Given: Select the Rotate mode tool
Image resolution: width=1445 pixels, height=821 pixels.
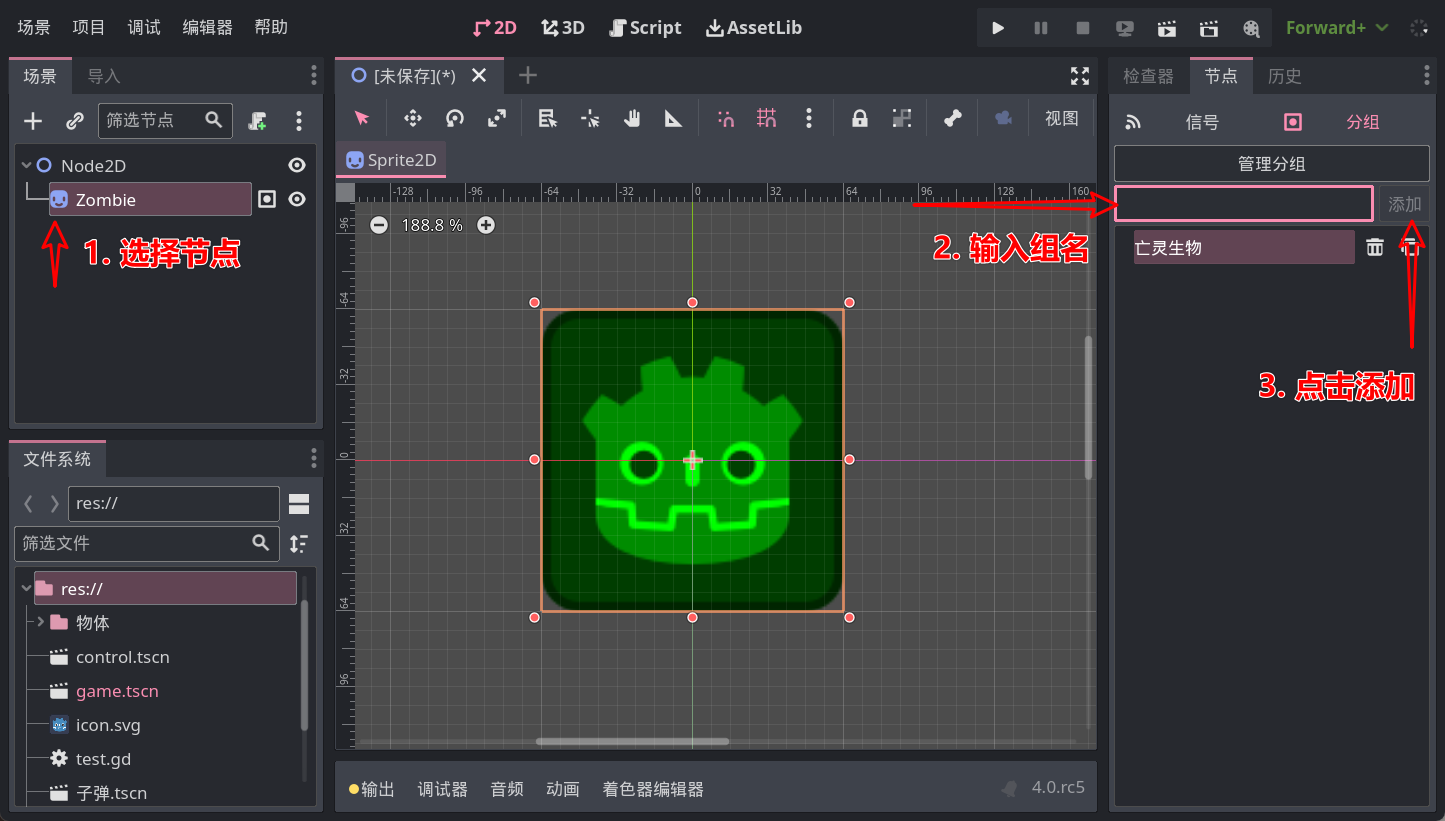Looking at the screenshot, I should pyautogui.click(x=455, y=119).
